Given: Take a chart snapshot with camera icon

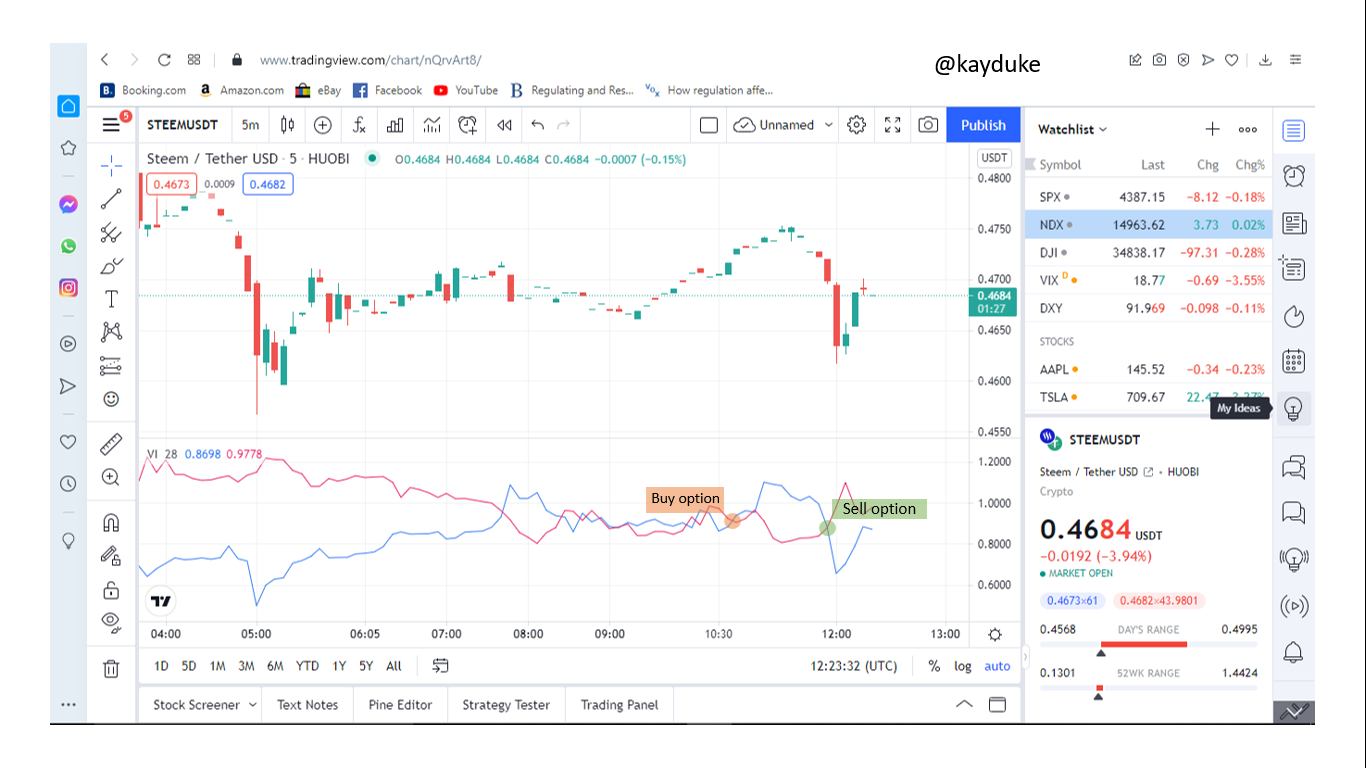Looking at the screenshot, I should coord(928,125).
